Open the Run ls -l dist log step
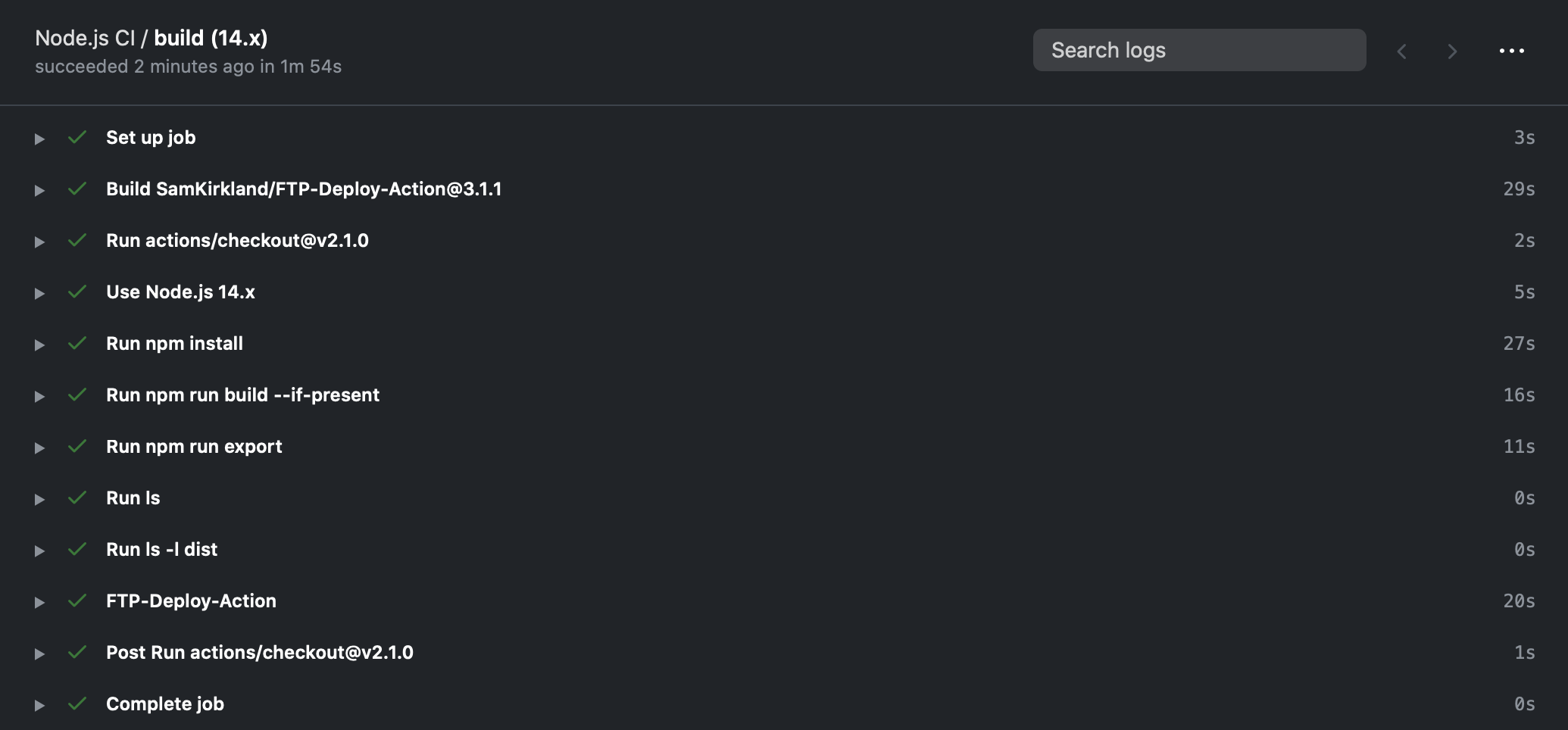 click(x=39, y=551)
